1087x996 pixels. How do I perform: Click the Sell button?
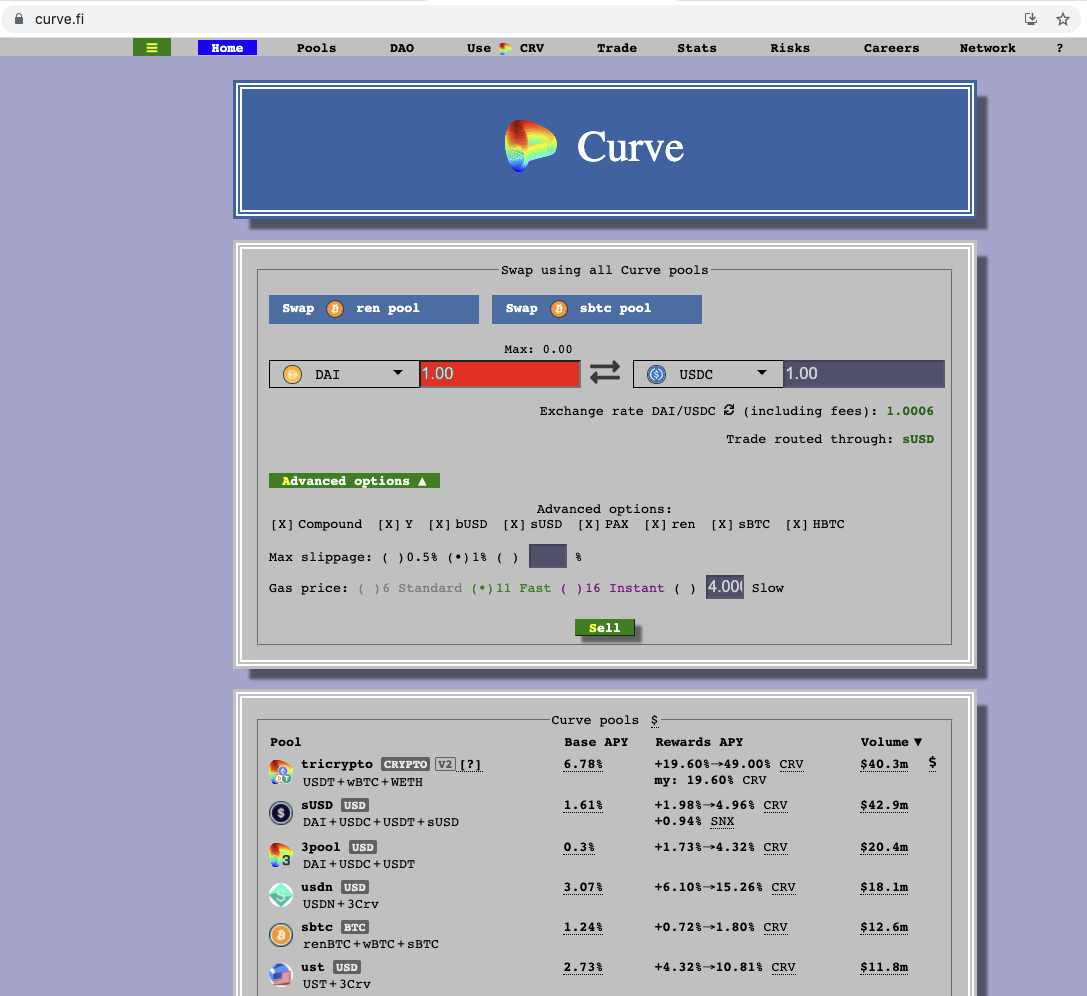point(604,627)
